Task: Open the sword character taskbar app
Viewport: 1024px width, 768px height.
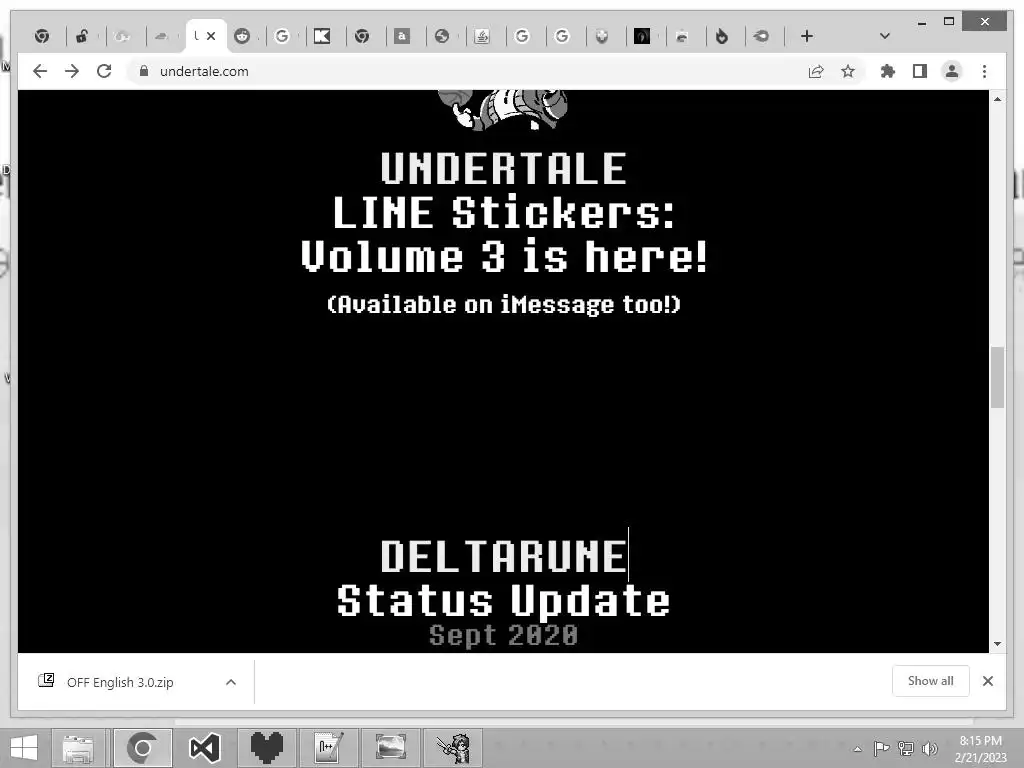Action: pos(453,748)
